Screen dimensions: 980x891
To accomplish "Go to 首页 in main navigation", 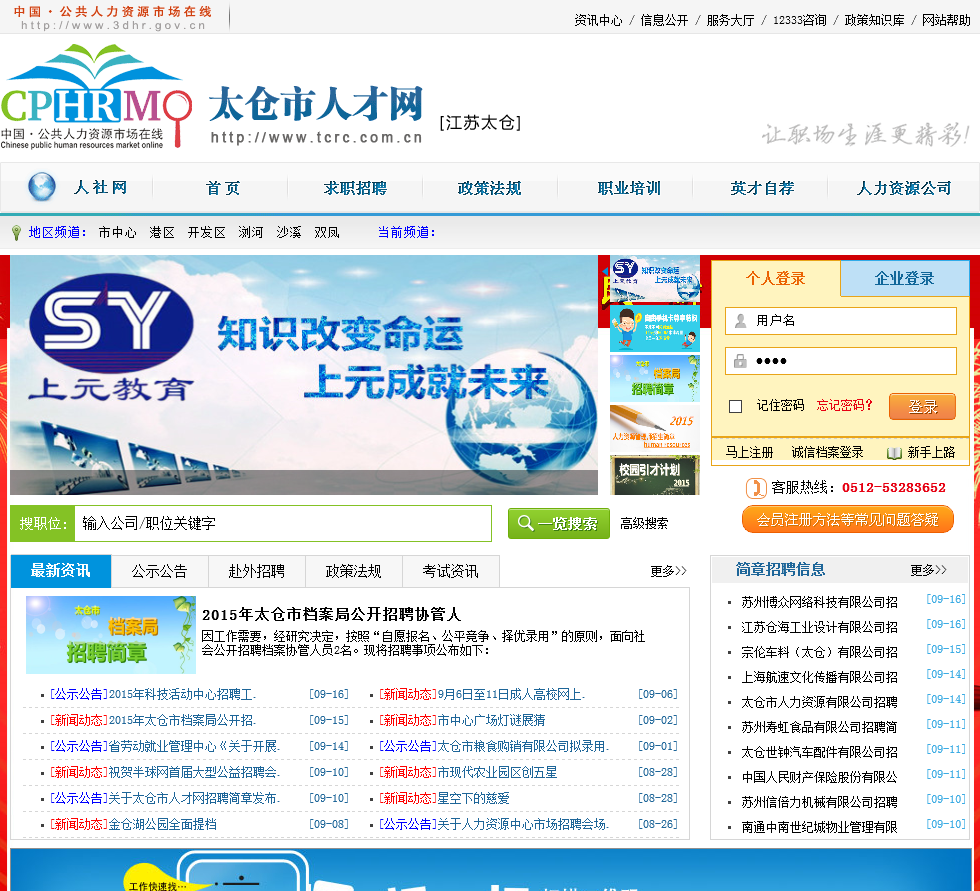I will pyautogui.click(x=222, y=188).
